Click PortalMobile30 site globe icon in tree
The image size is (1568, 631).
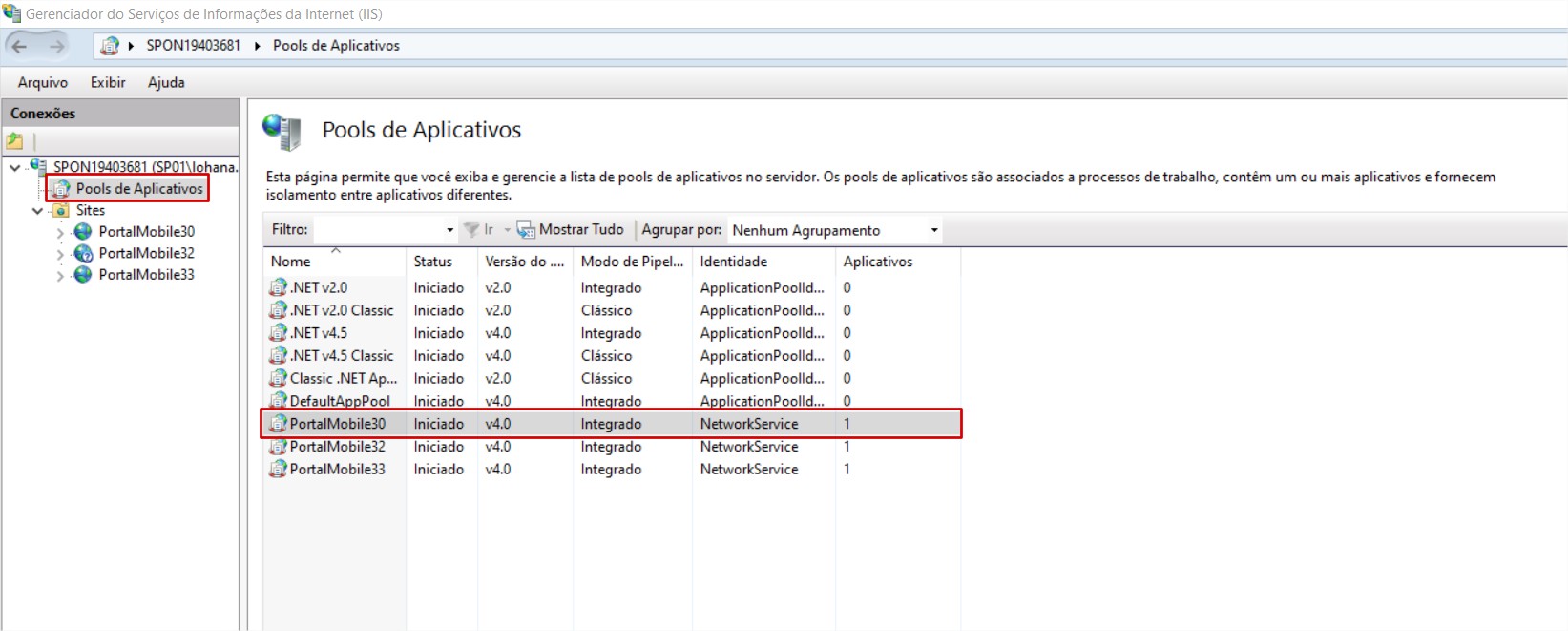coord(84,231)
